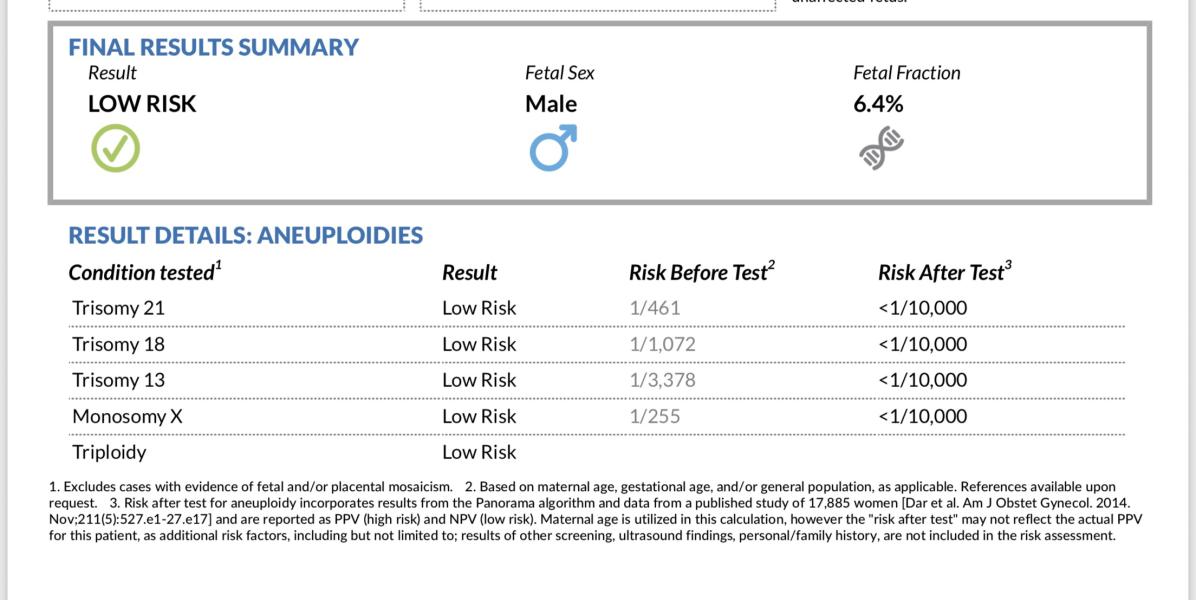
Task: Click the green Low Risk checkmark icon
Action: [115, 148]
